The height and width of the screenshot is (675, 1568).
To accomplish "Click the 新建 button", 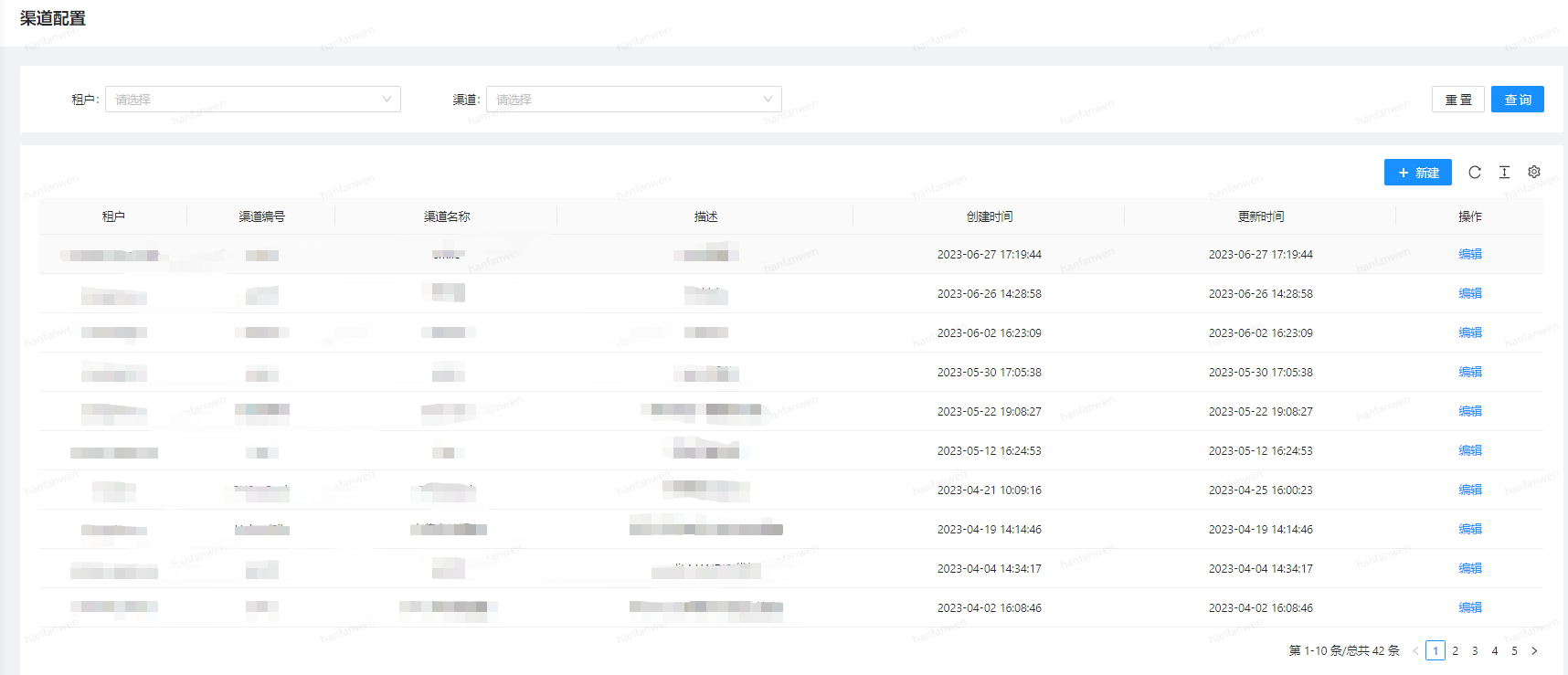I will [x=1418, y=173].
